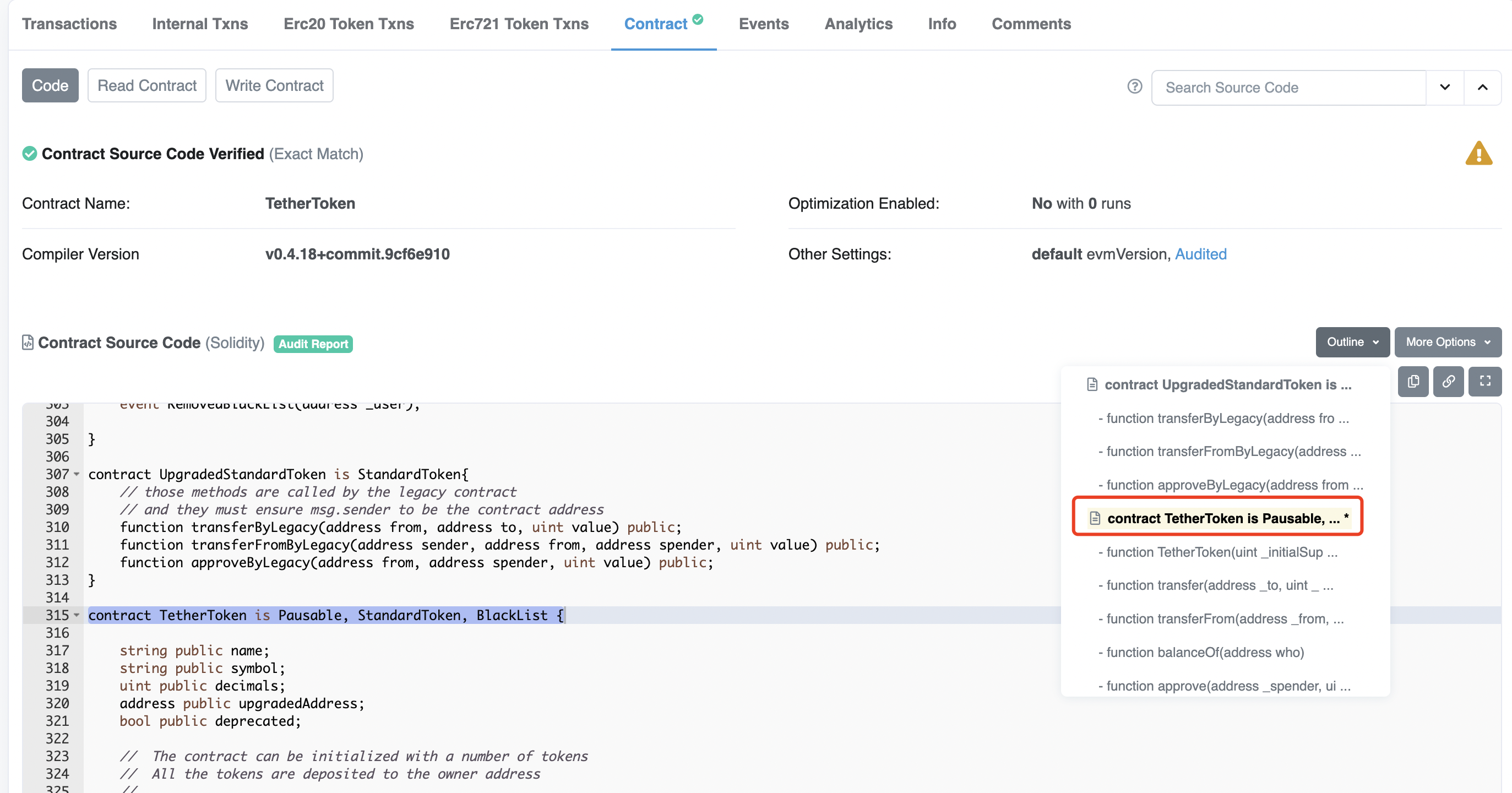
Task: Select the Contract tab
Action: click(663, 24)
